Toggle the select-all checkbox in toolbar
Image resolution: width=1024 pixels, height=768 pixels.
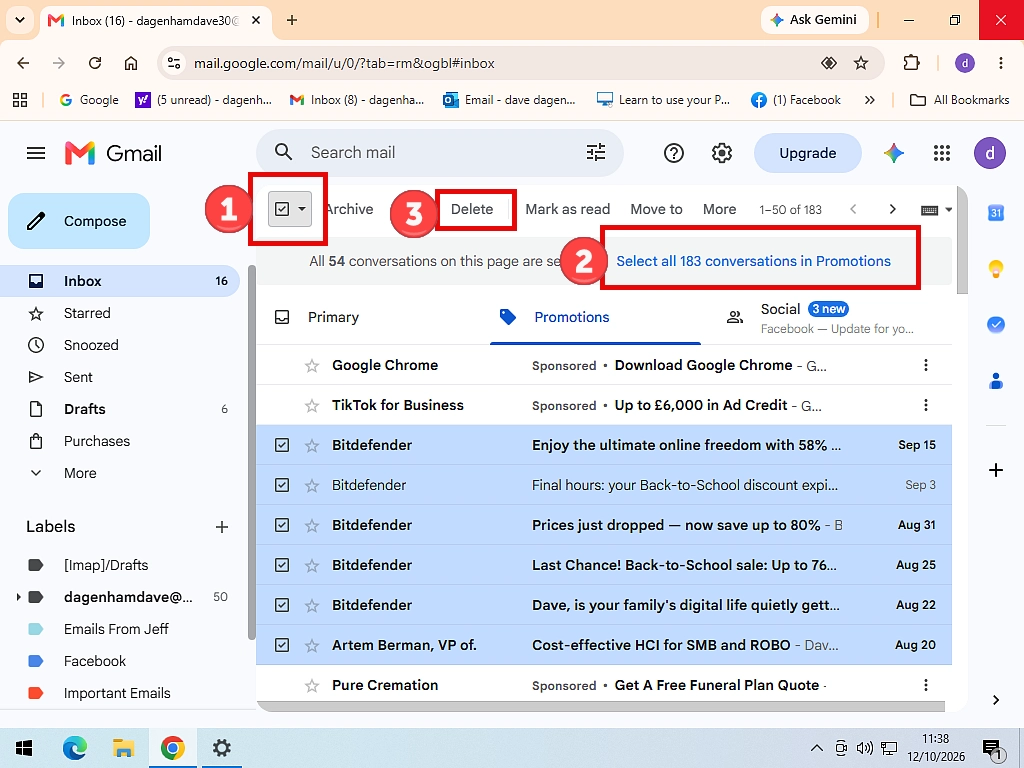(282, 209)
